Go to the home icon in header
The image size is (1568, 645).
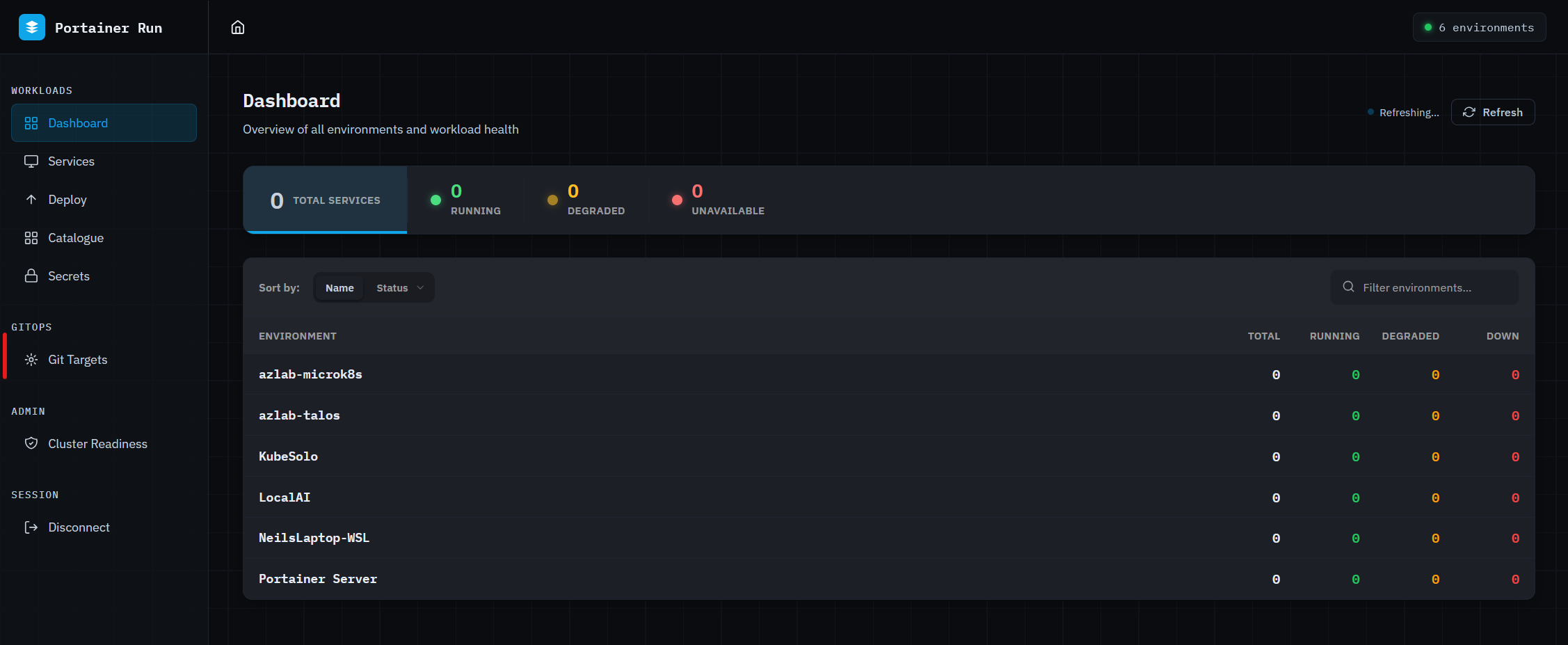pyautogui.click(x=238, y=27)
